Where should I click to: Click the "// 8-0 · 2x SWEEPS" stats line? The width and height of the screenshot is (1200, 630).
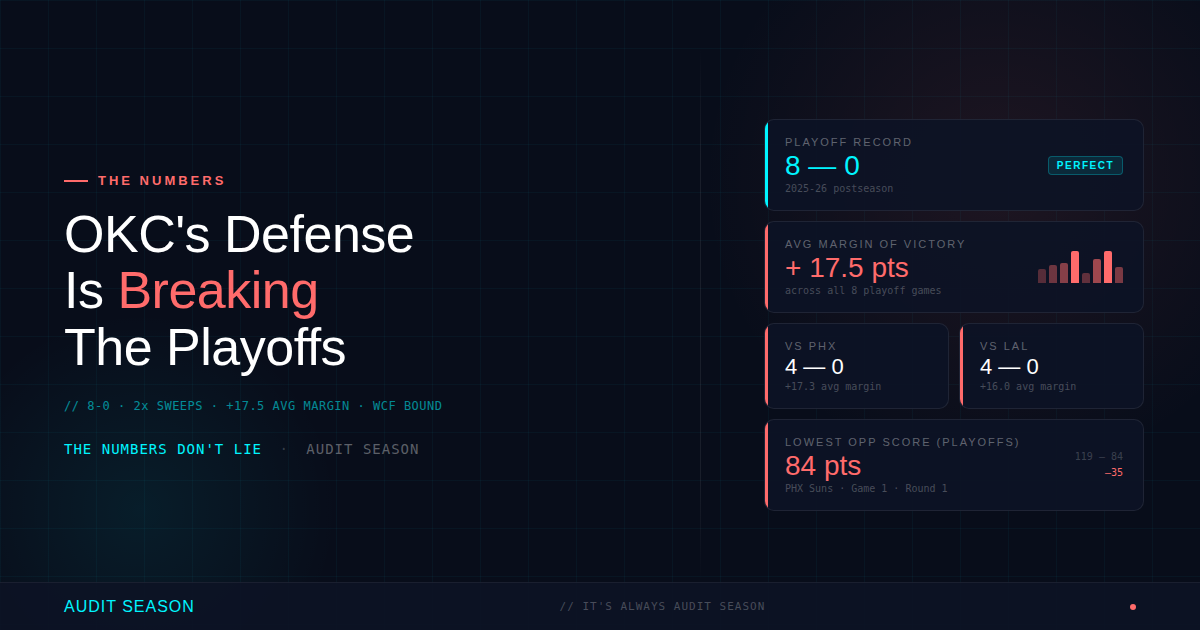(253, 406)
